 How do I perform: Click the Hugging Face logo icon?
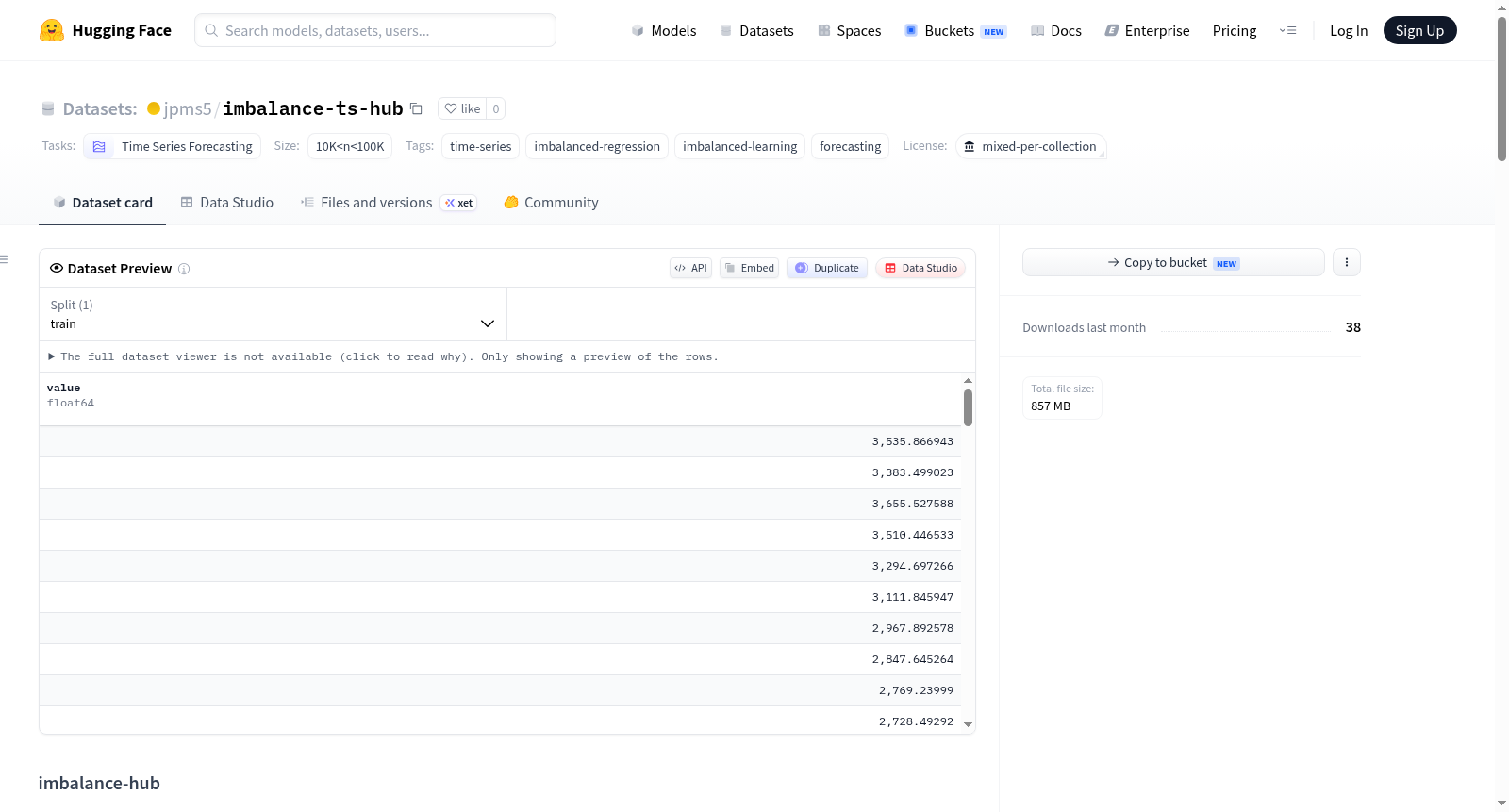pyautogui.click(x=52, y=30)
